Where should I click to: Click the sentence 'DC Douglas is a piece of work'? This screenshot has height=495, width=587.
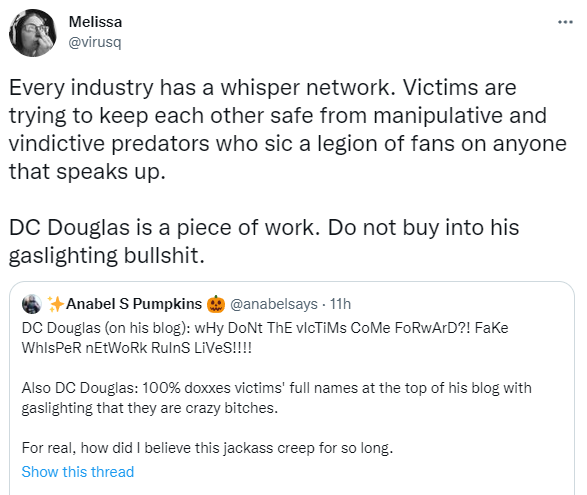162,227
